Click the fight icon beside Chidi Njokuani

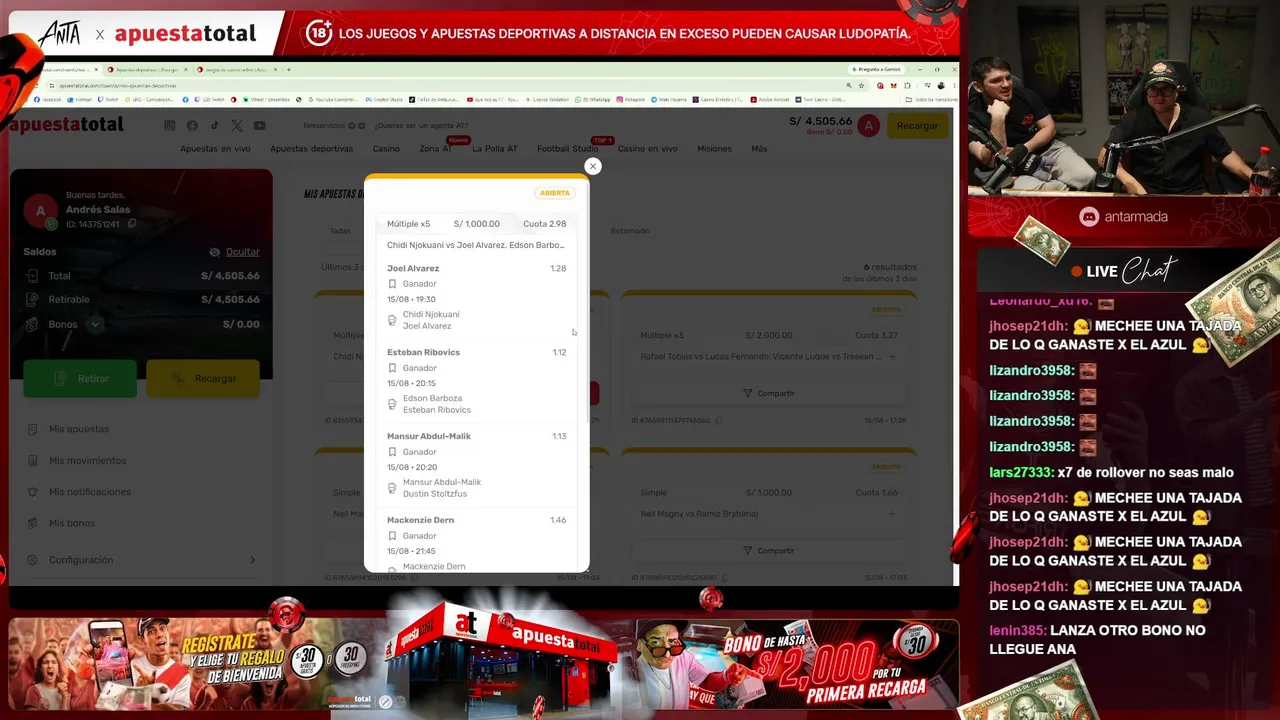pyautogui.click(x=392, y=320)
